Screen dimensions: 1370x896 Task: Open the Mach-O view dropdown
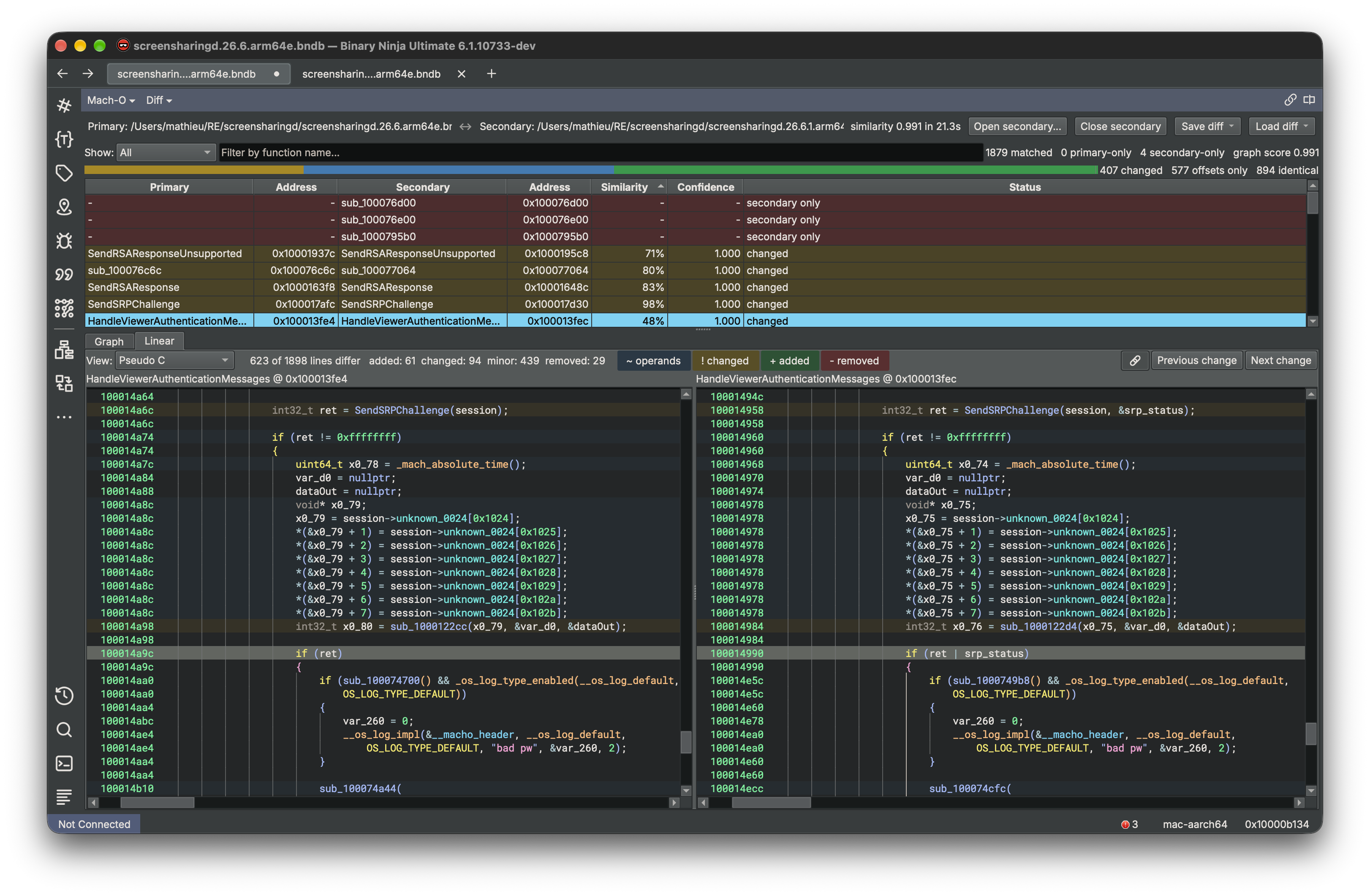point(111,100)
